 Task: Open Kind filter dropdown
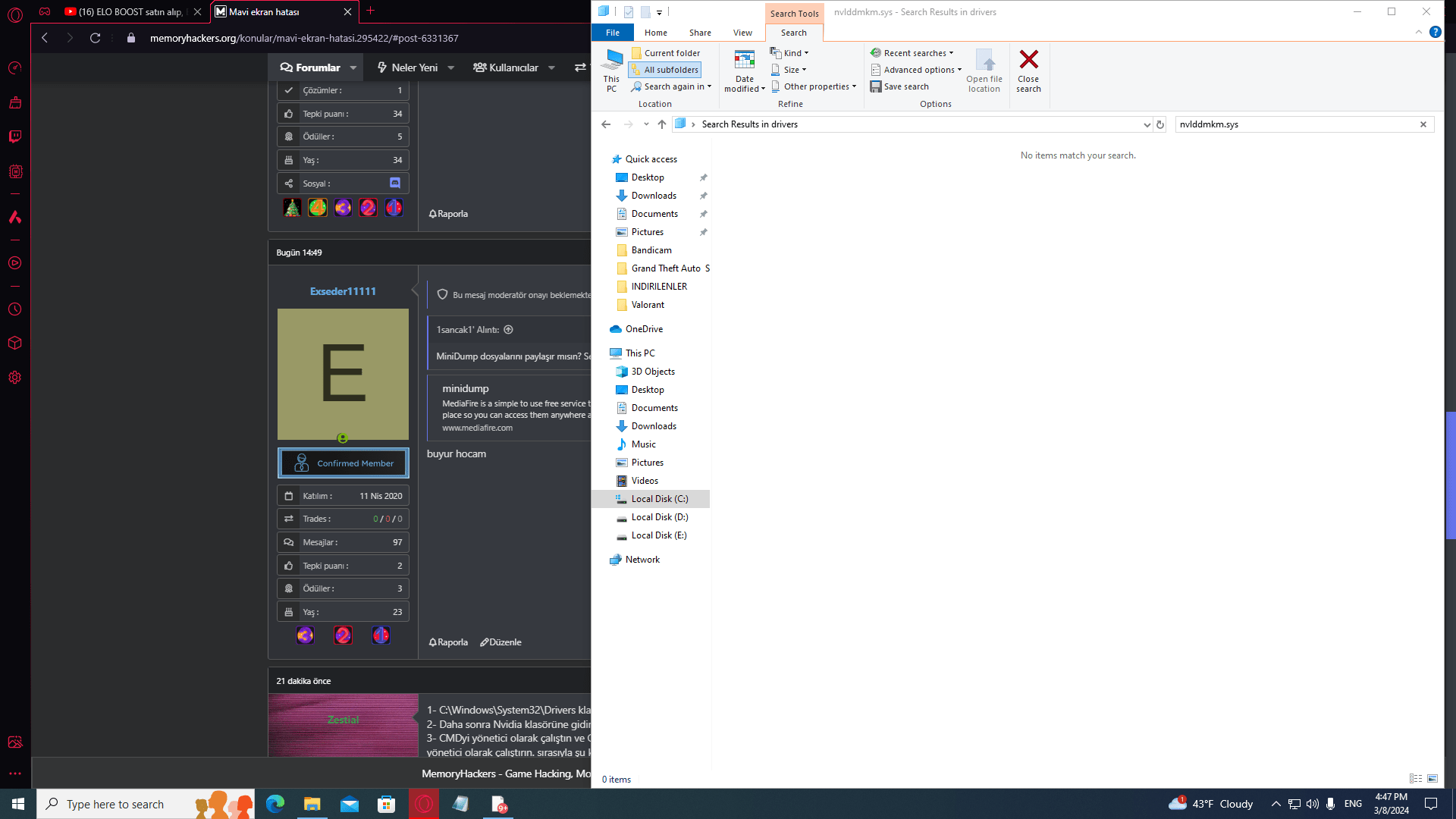point(789,53)
